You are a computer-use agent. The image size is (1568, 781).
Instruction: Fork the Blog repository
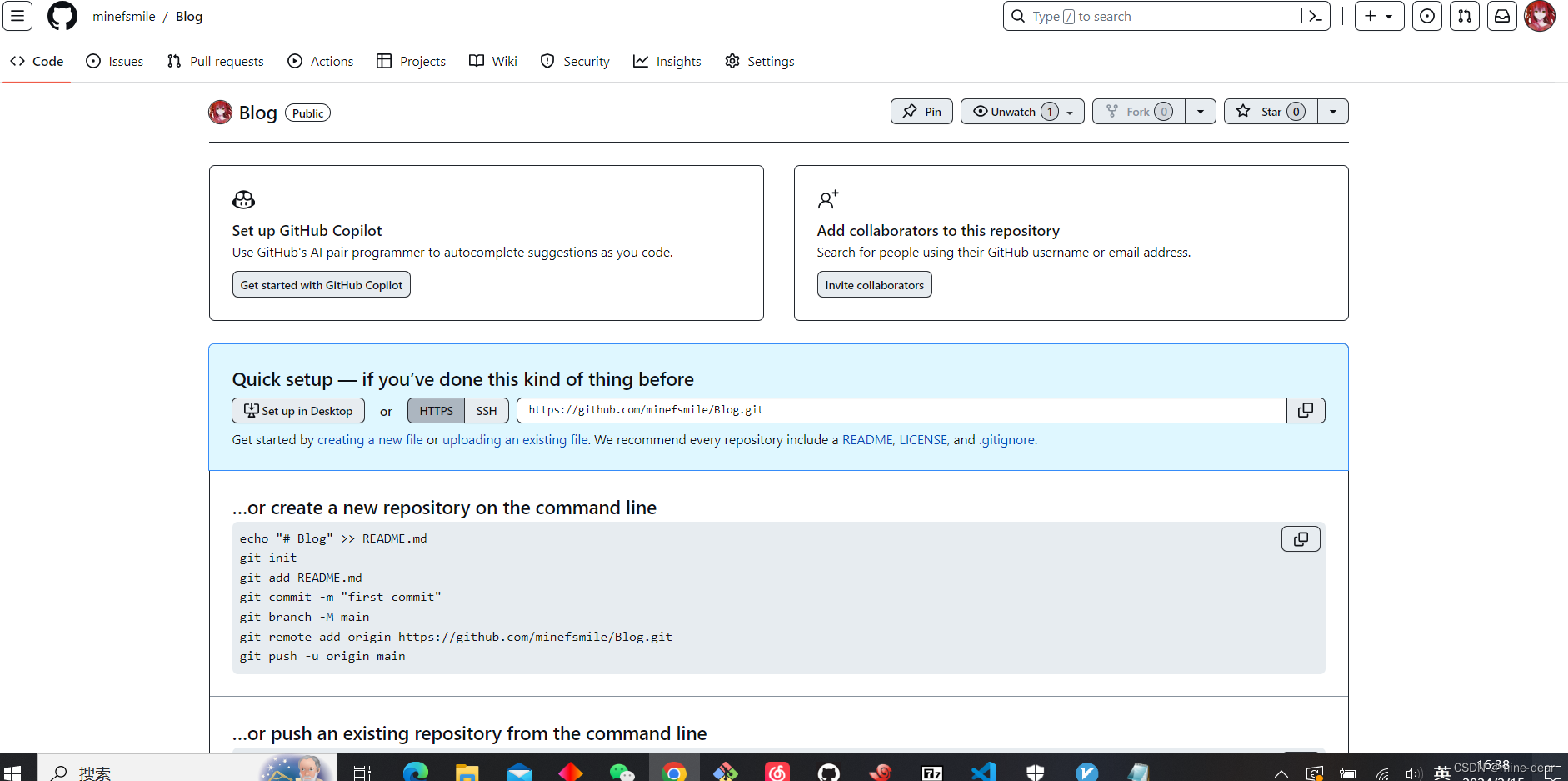(1139, 112)
